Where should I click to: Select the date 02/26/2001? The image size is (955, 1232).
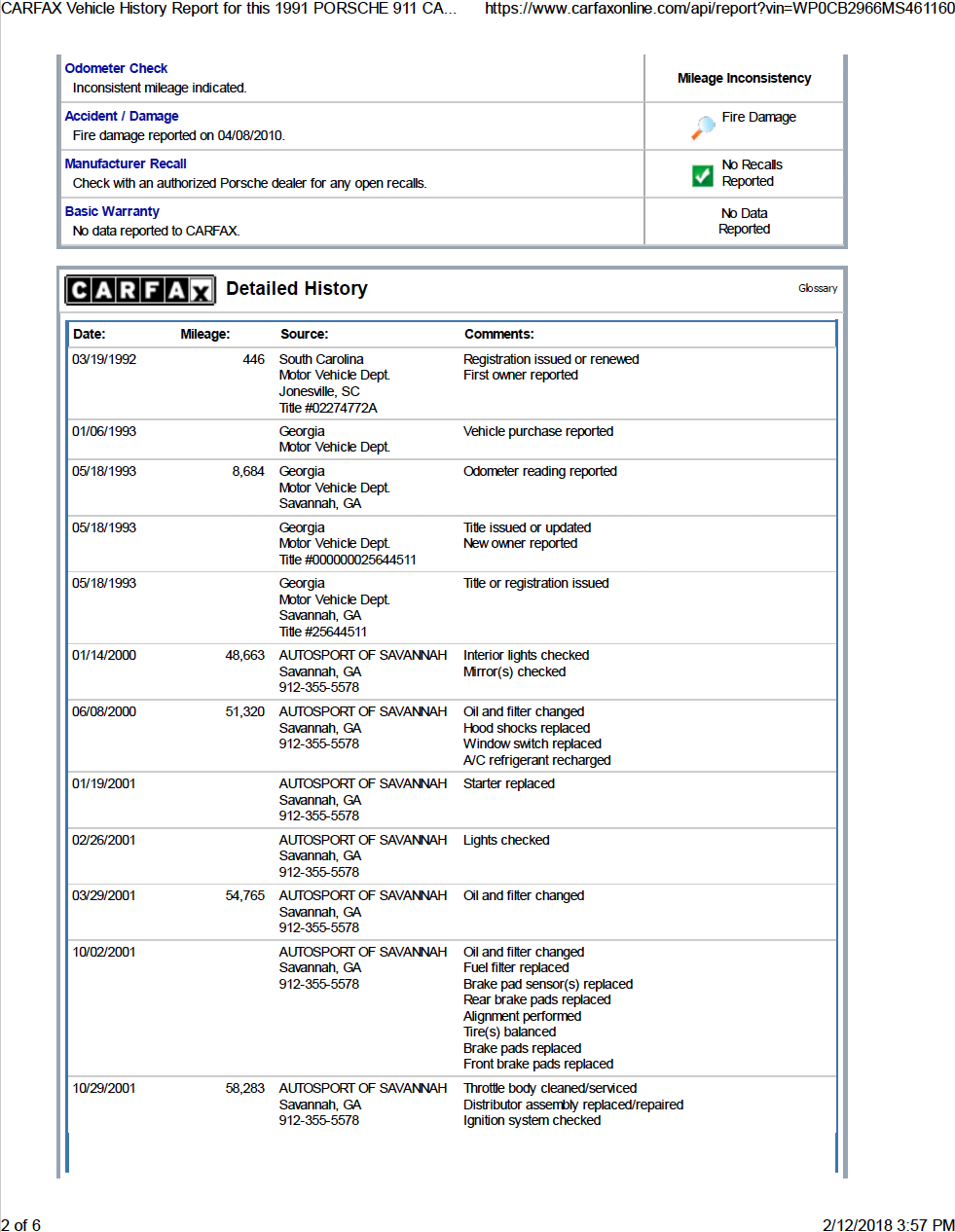[104, 840]
